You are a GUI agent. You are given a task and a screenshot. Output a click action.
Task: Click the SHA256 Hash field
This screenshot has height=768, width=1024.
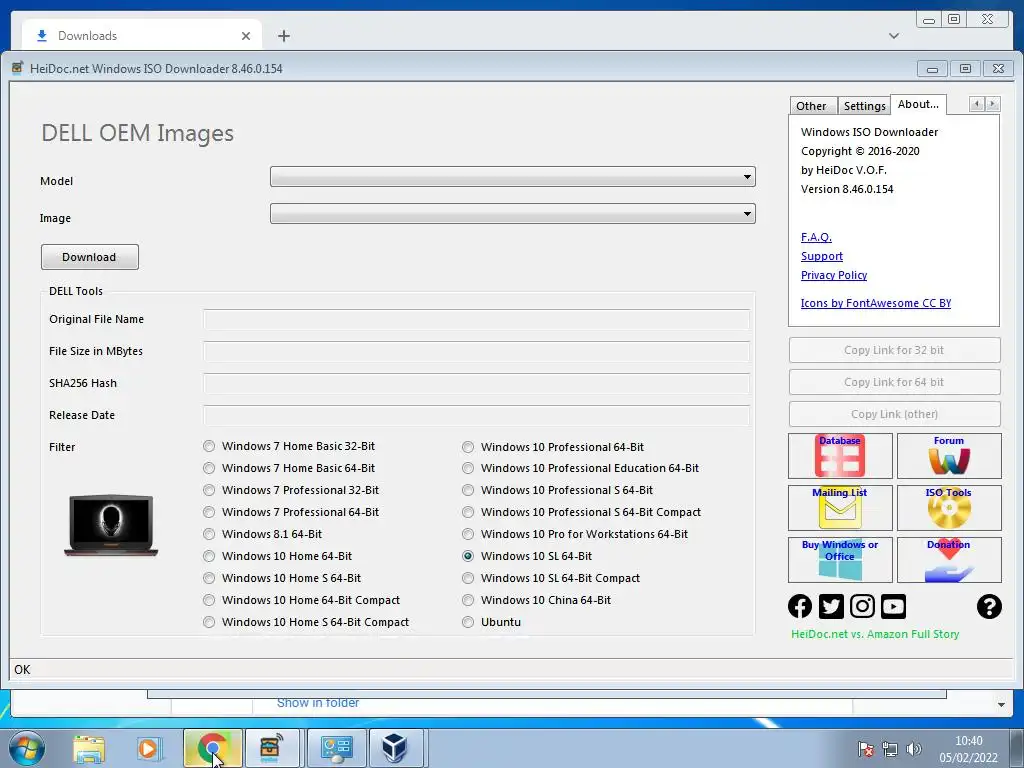(476, 383)
